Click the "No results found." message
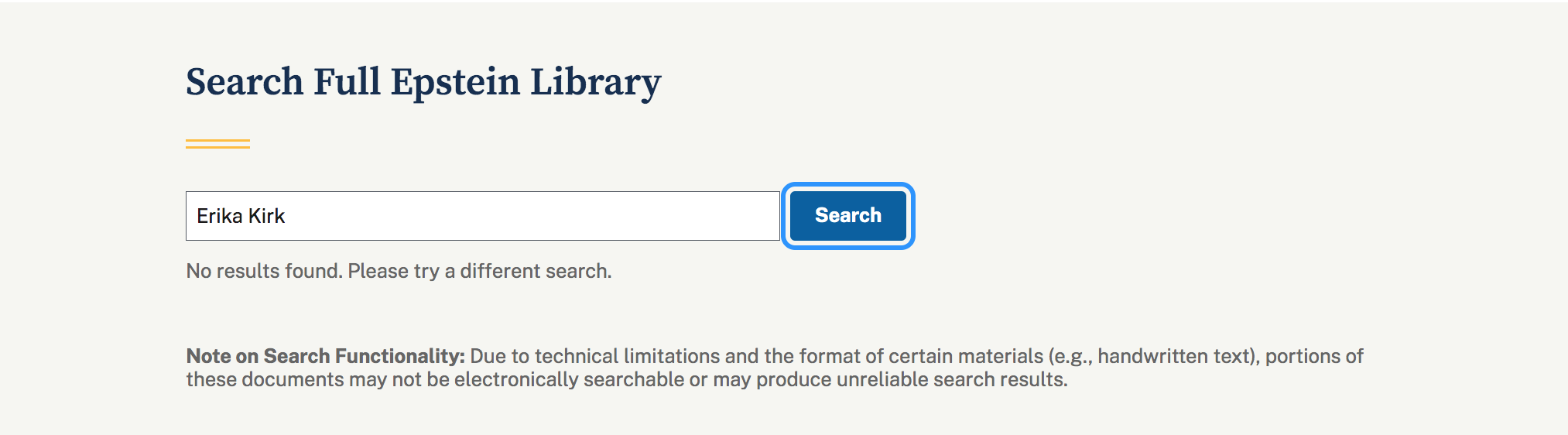 coord(264,271)
